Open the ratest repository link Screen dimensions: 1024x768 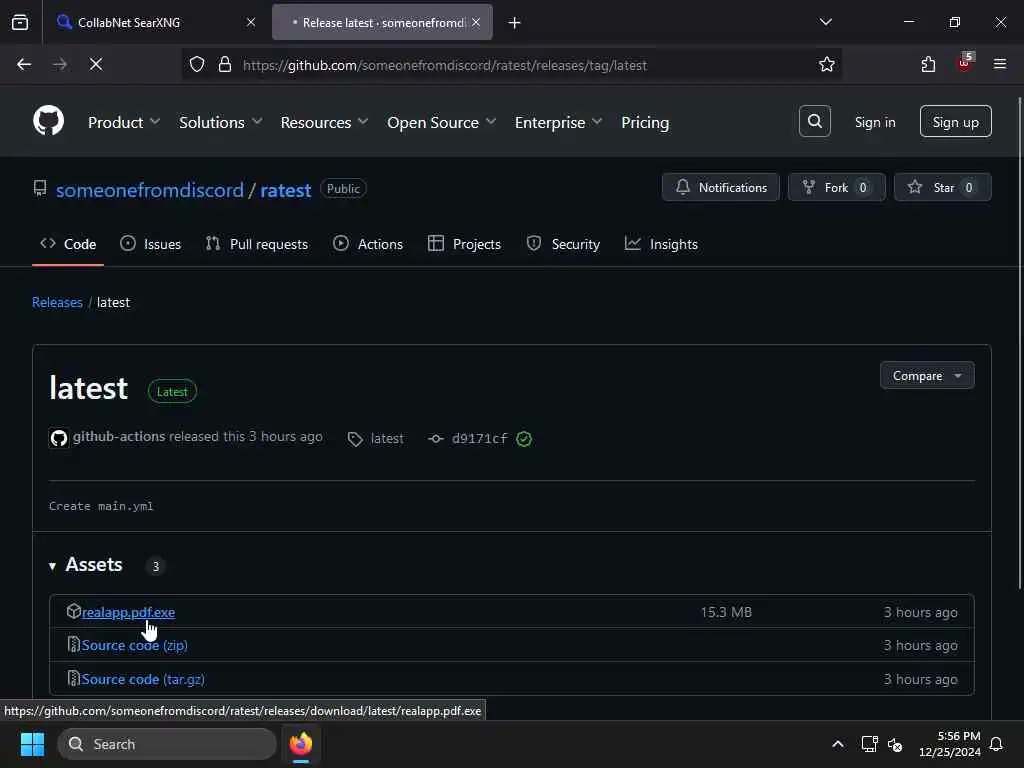point(286,190)
